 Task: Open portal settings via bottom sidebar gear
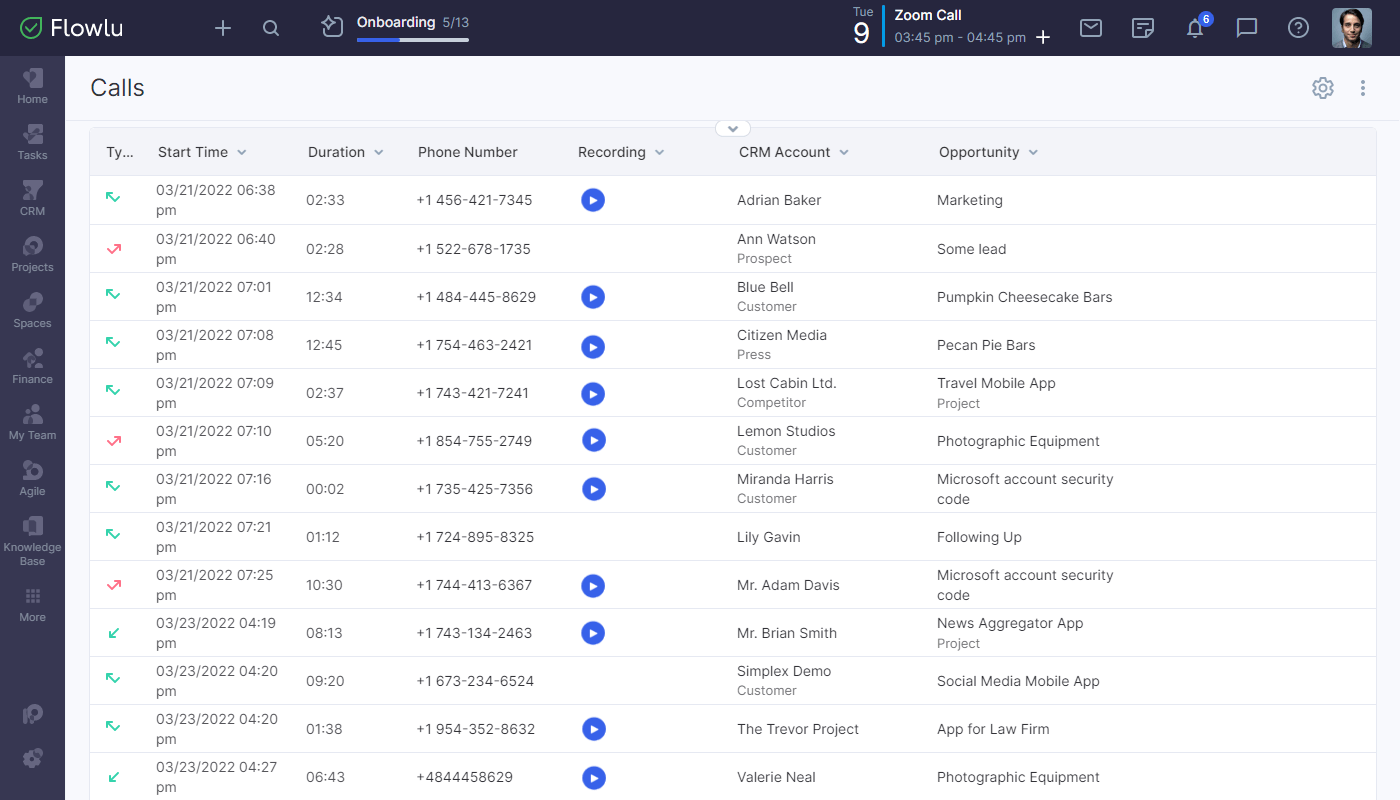point(32,759)
